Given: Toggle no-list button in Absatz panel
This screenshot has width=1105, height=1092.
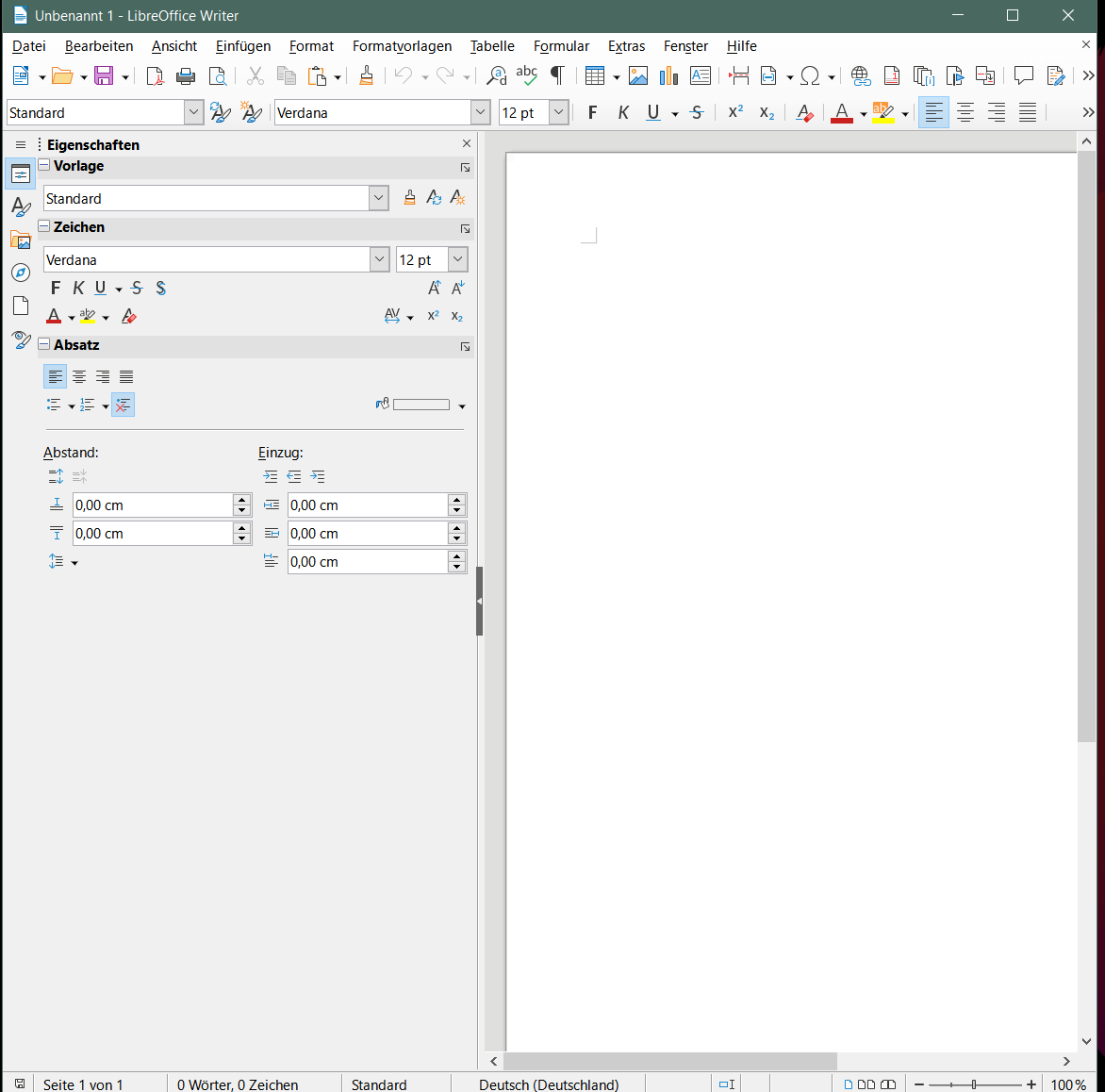Looking at the screenshot, I should point(123,405).
